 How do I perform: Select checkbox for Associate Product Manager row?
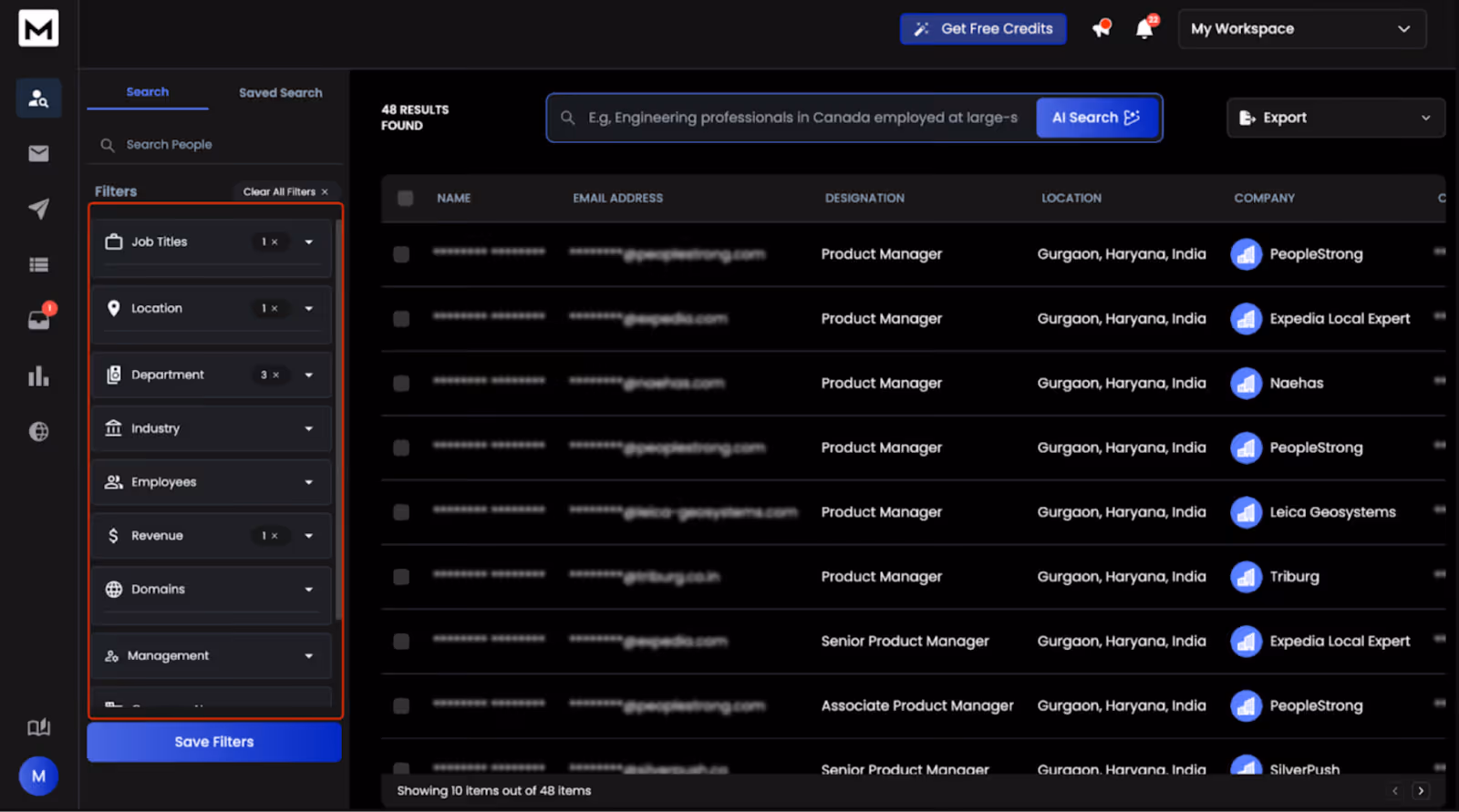[x=401, y=705]
